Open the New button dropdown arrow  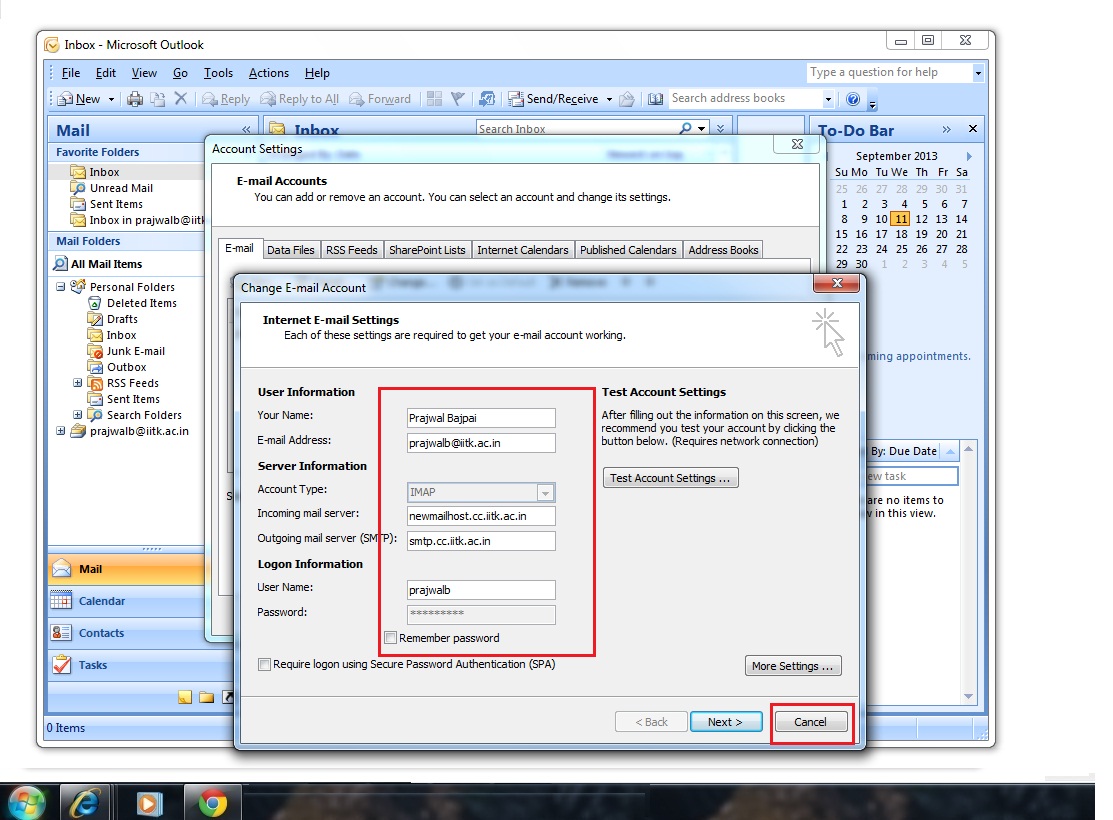(111, 99)
